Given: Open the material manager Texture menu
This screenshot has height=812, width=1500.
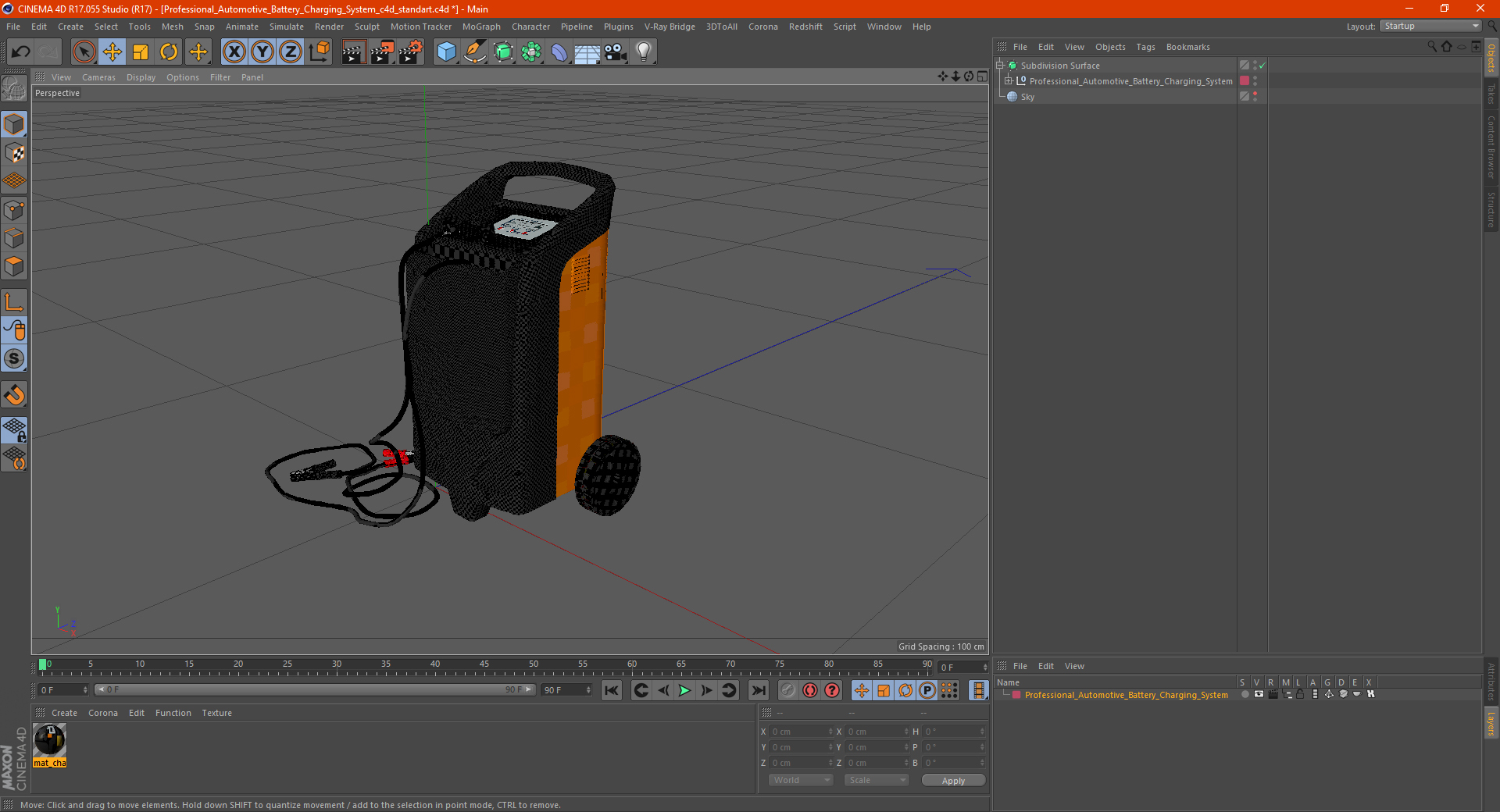Looking at the screenshot, I should click(216, 713).
